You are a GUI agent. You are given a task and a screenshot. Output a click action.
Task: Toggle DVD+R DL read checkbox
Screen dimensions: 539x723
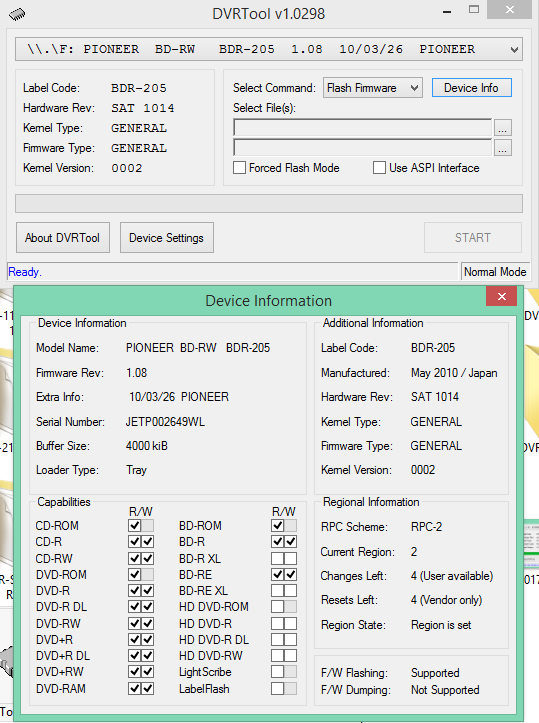pyautogui.click(x=135, y=656)
